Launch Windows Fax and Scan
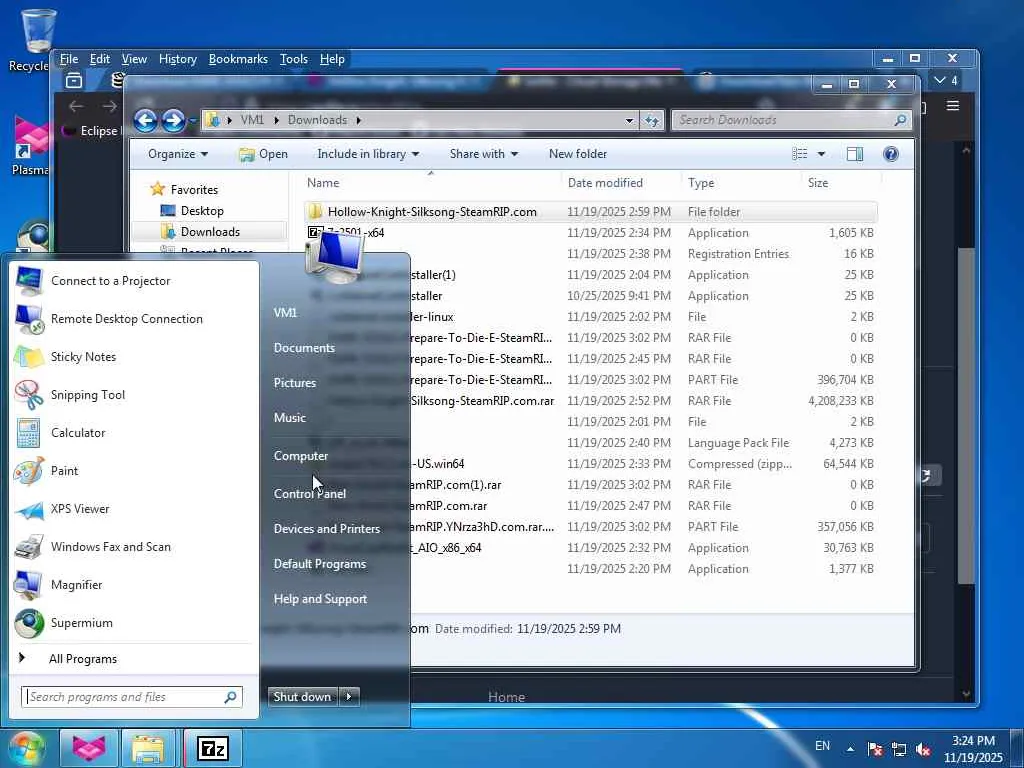The height and width of the screenshot is (768, 1024). coord(110,547)
